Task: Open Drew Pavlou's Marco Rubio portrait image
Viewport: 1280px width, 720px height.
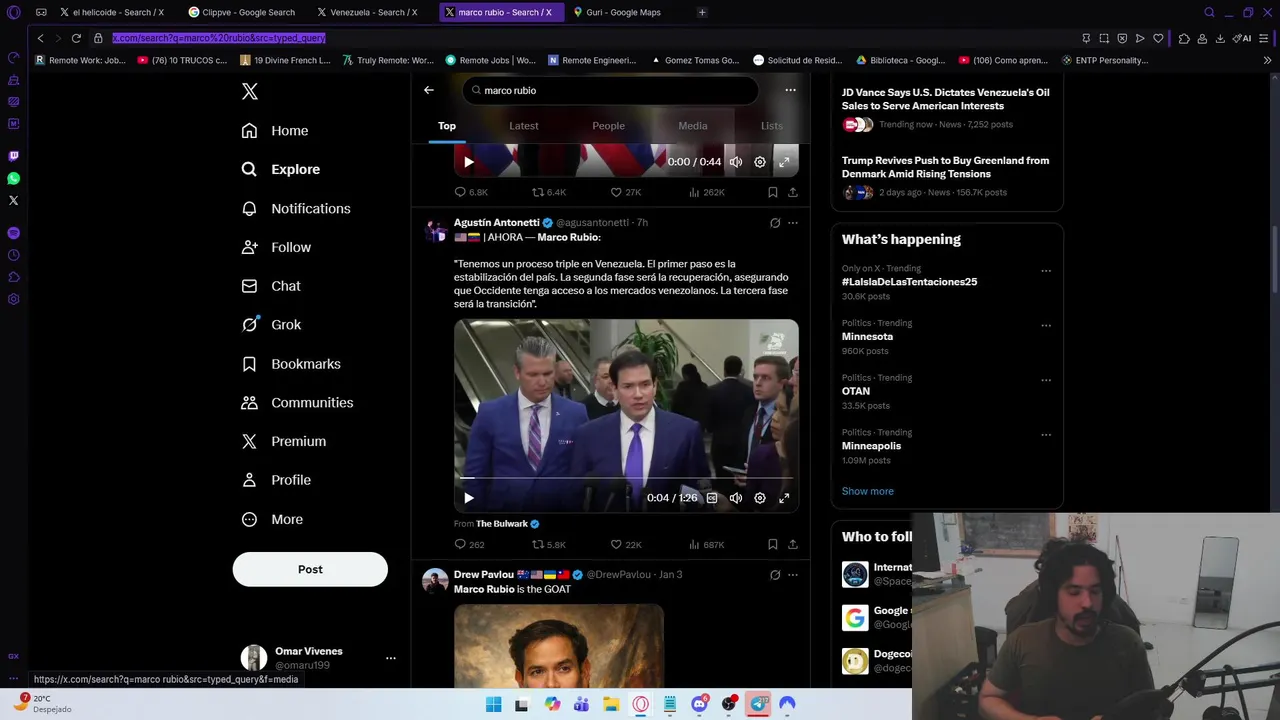Action: pos(559,646)
